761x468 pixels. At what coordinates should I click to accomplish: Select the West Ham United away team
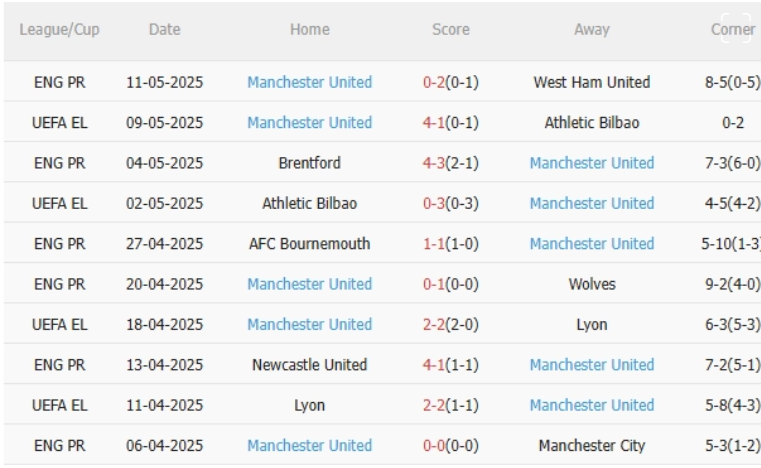(x=592, y=82)
